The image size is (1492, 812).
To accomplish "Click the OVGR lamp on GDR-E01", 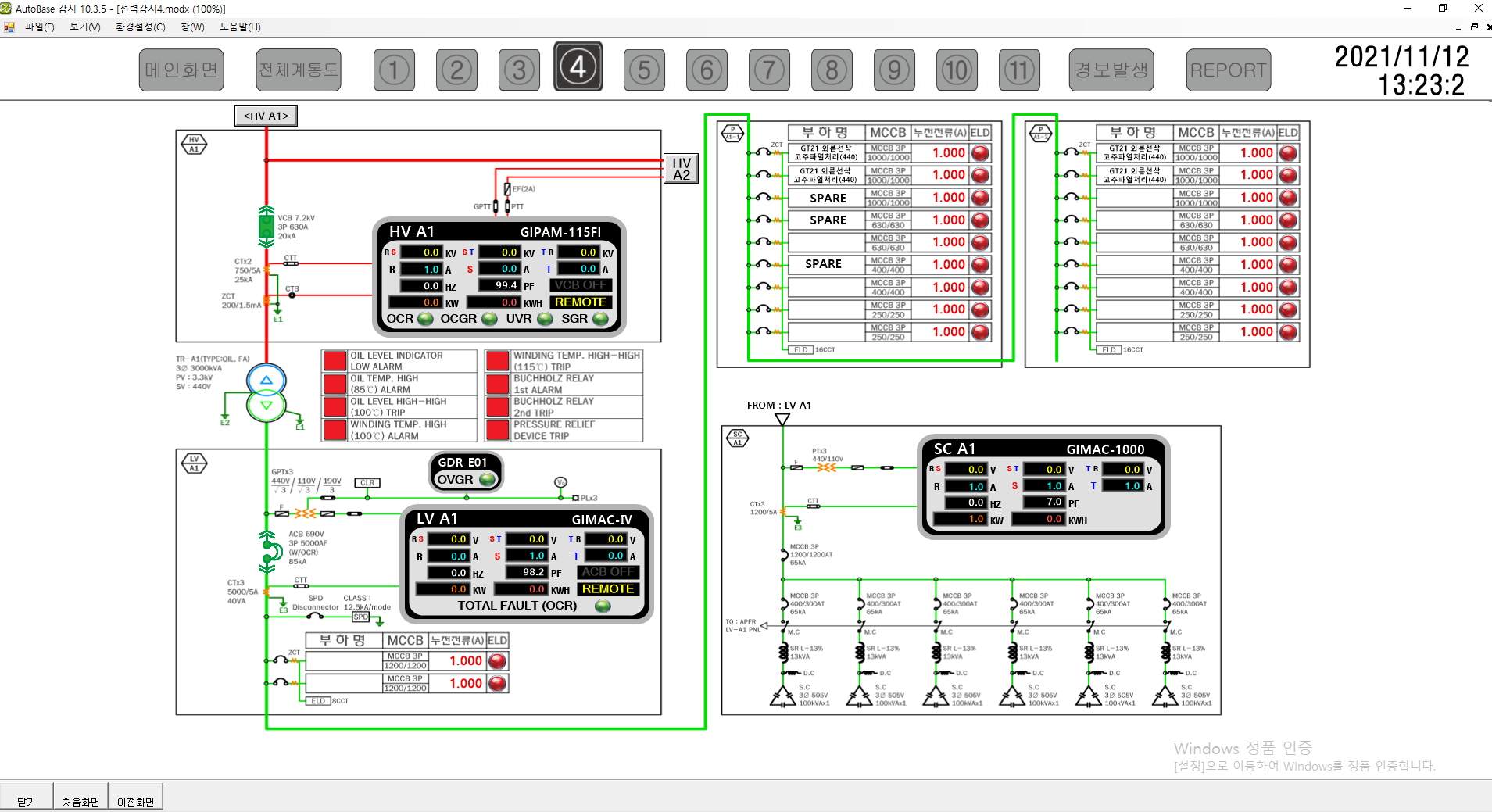I will coord(488,479).
